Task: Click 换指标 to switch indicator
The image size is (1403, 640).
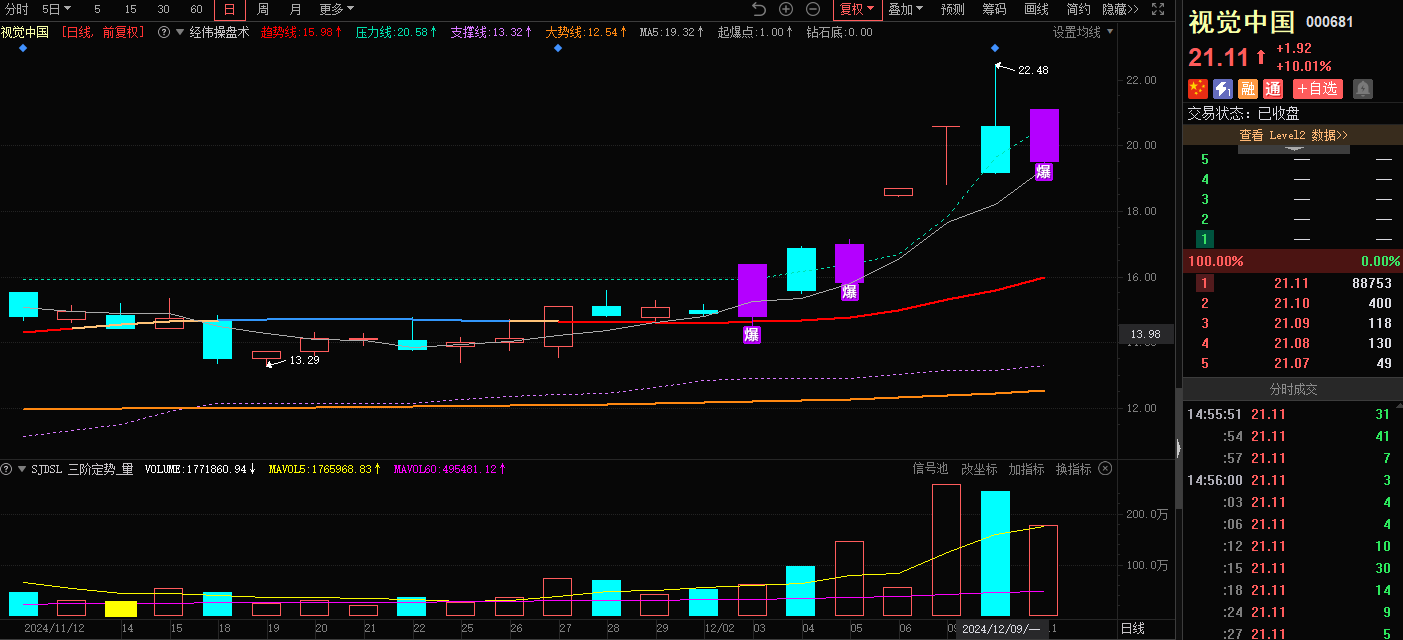Action: point(1073,468)
